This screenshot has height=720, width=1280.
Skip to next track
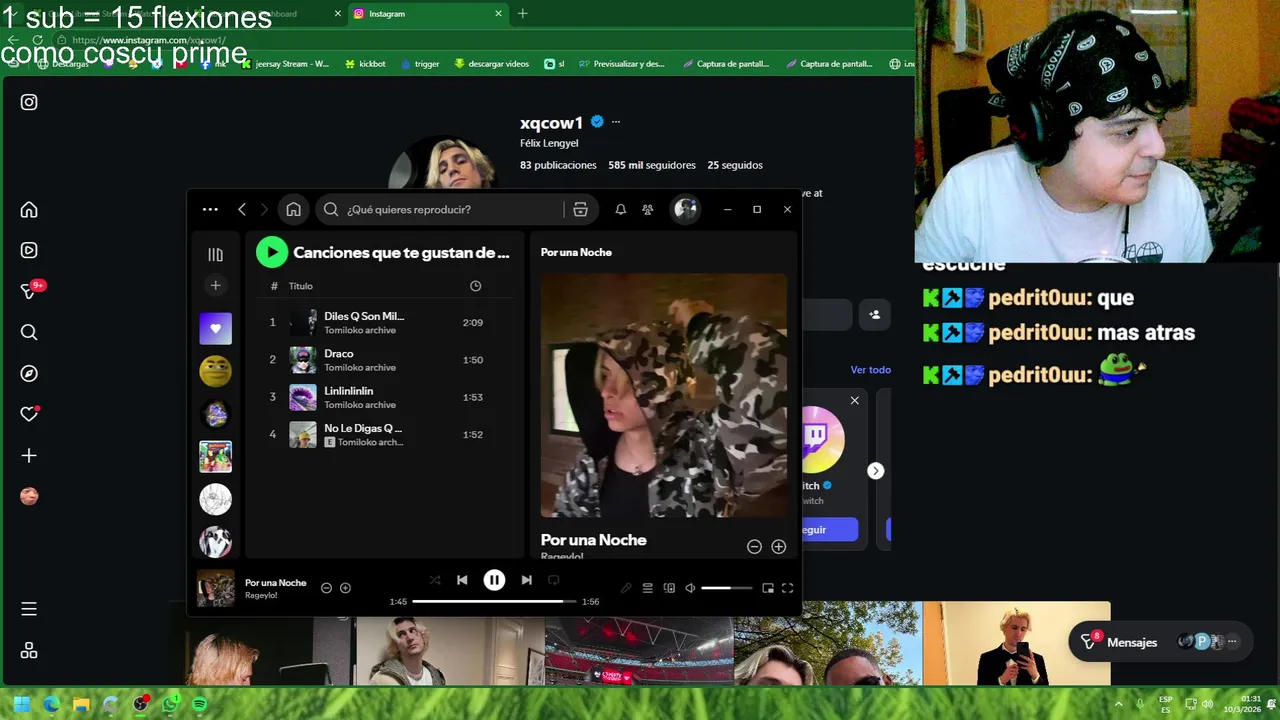[x=526, y=580]
